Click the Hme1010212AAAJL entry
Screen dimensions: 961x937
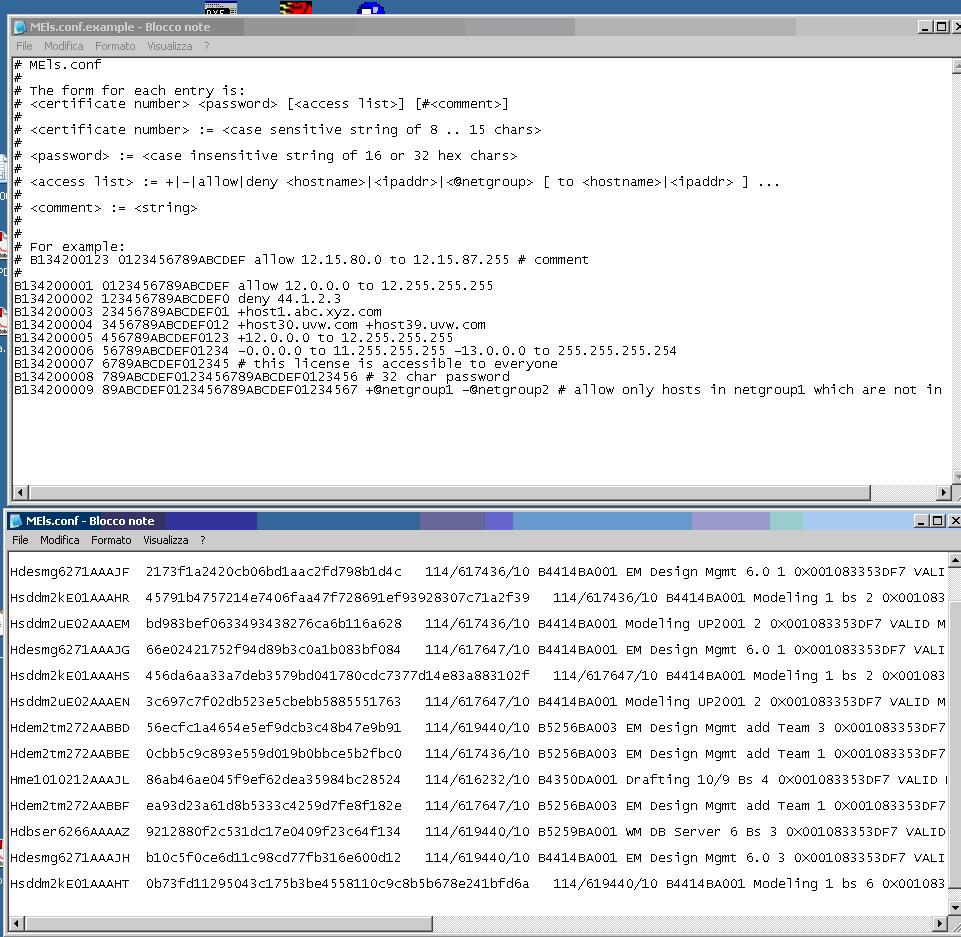tap(477, 780)
